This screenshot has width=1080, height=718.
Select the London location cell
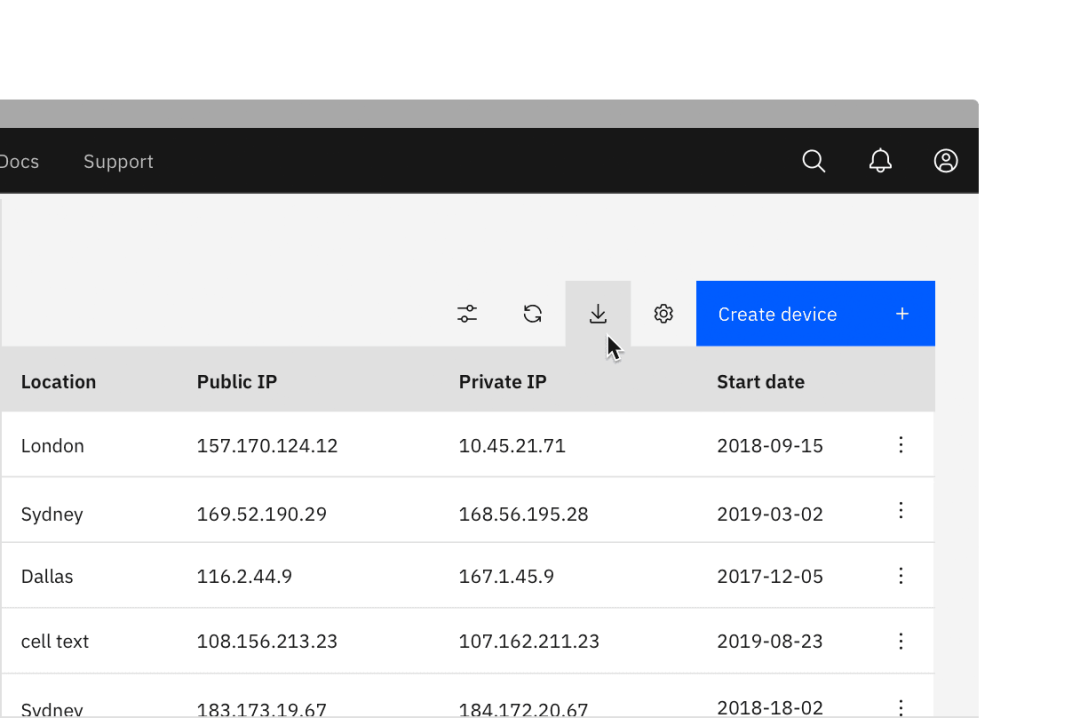pyautogui.click(x=52, y=446)
